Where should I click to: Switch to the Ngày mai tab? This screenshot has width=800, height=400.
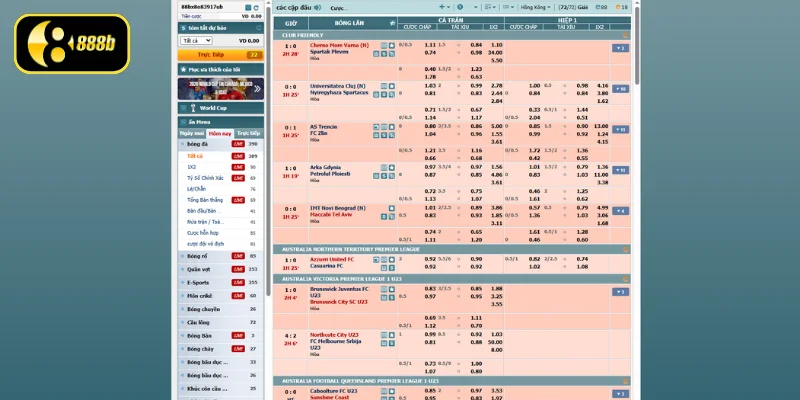(x=192, y=133)
